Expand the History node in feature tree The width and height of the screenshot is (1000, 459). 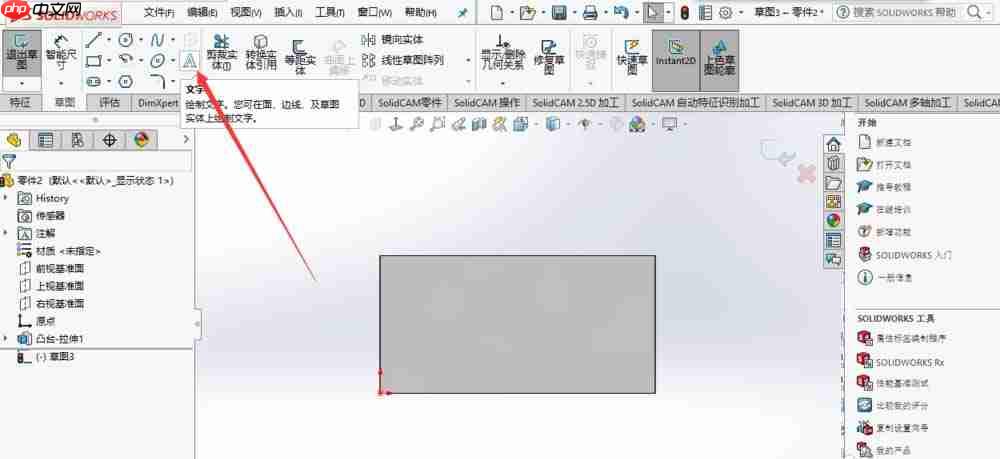point(6,198)
